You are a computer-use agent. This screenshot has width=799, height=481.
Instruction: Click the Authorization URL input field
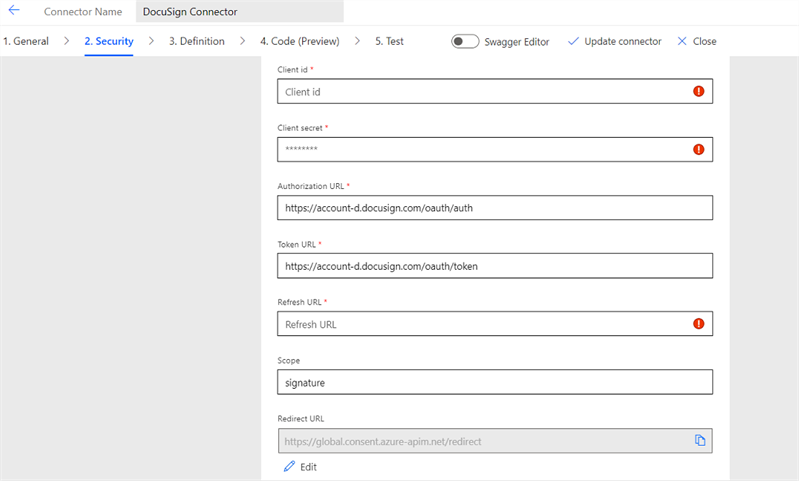tap(494, 208)
